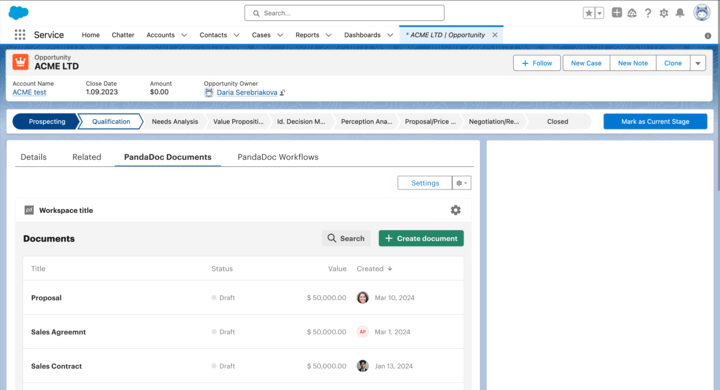Switch to the Related tab
Screen dimensions: 720x390
click(x=87, y=157)
